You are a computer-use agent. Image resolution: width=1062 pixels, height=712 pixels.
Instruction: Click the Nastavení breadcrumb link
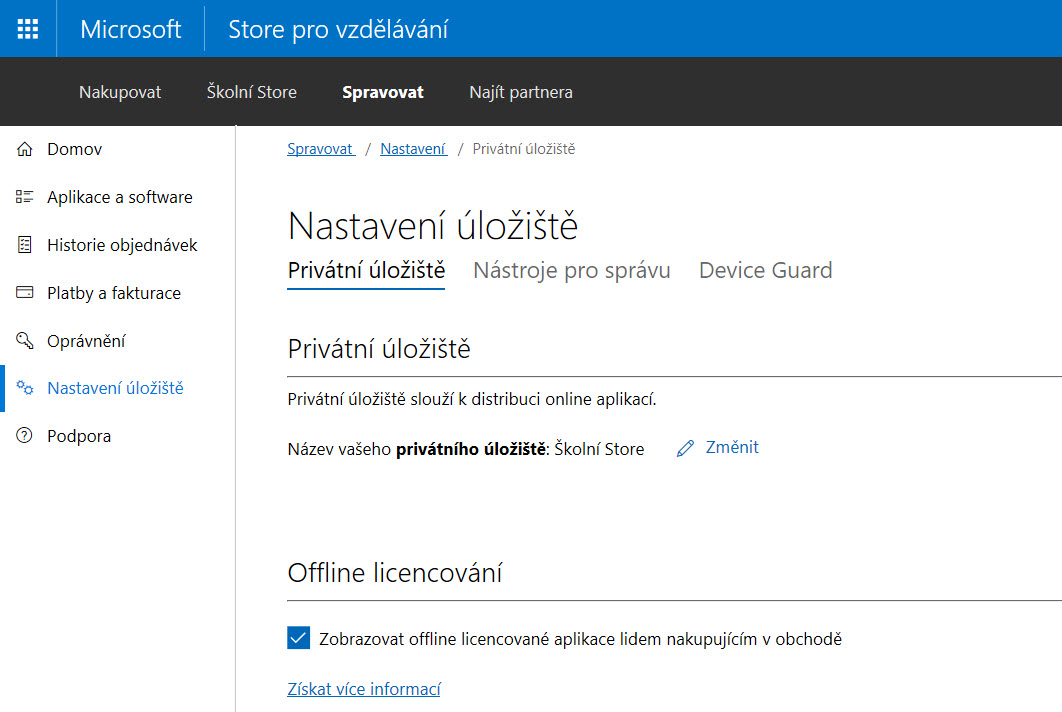point(412,149)
